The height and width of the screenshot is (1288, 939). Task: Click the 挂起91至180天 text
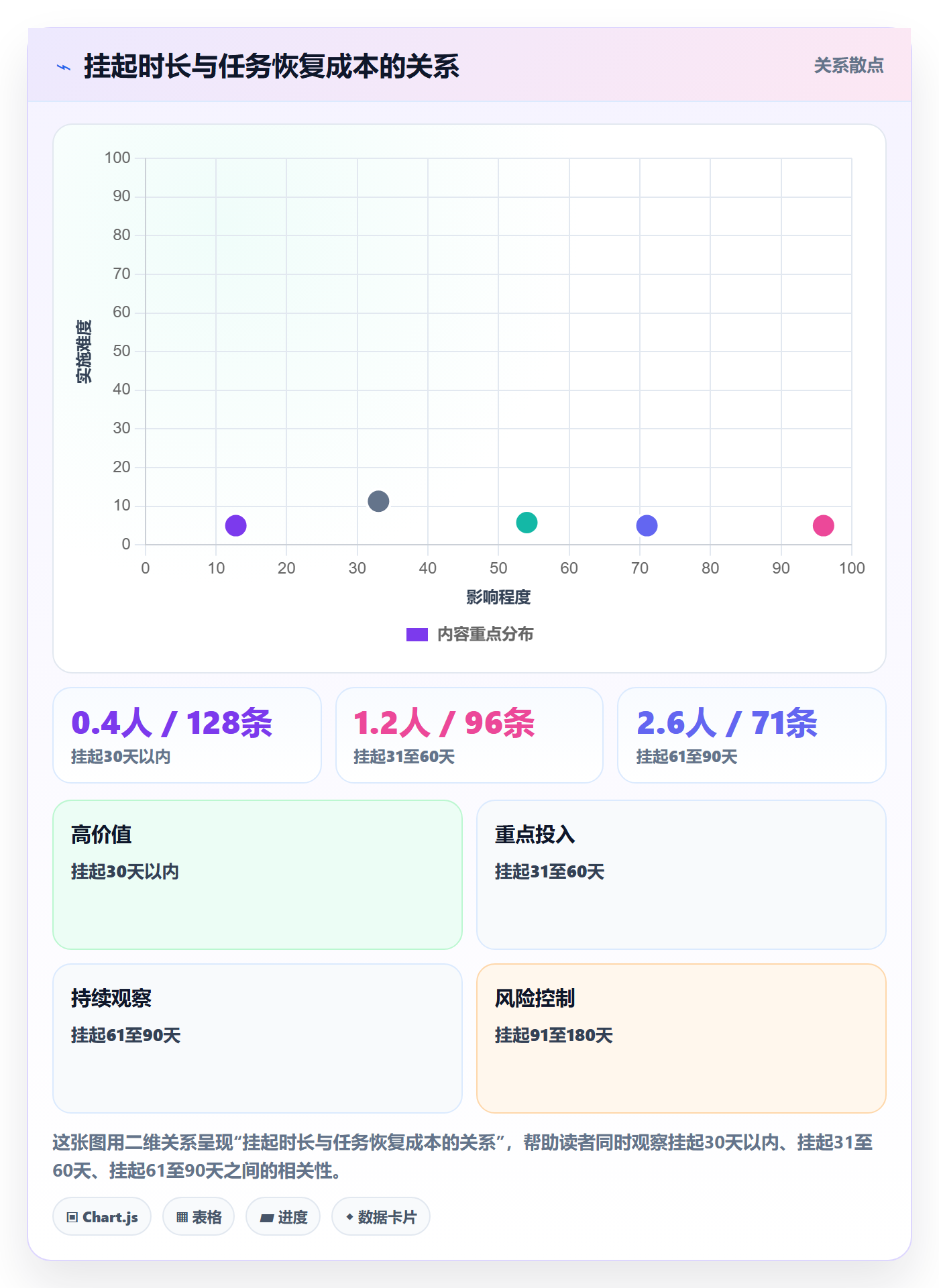click(554, 1035)
